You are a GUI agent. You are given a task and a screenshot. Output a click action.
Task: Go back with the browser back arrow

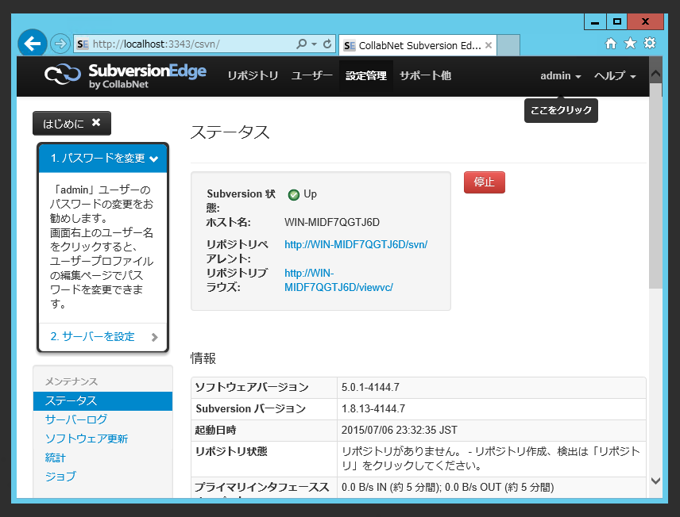(x=32, y=43)
